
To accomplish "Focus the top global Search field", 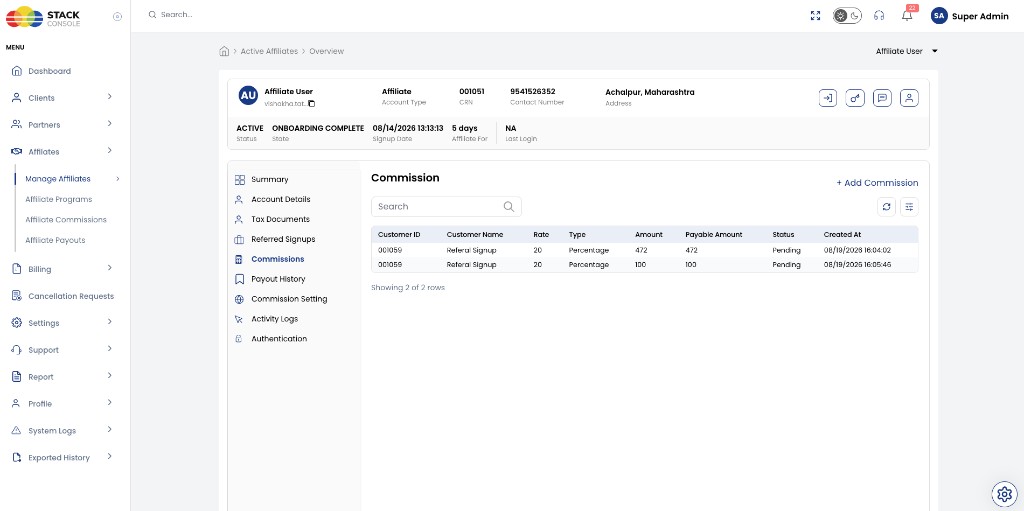I will (177, 14).
